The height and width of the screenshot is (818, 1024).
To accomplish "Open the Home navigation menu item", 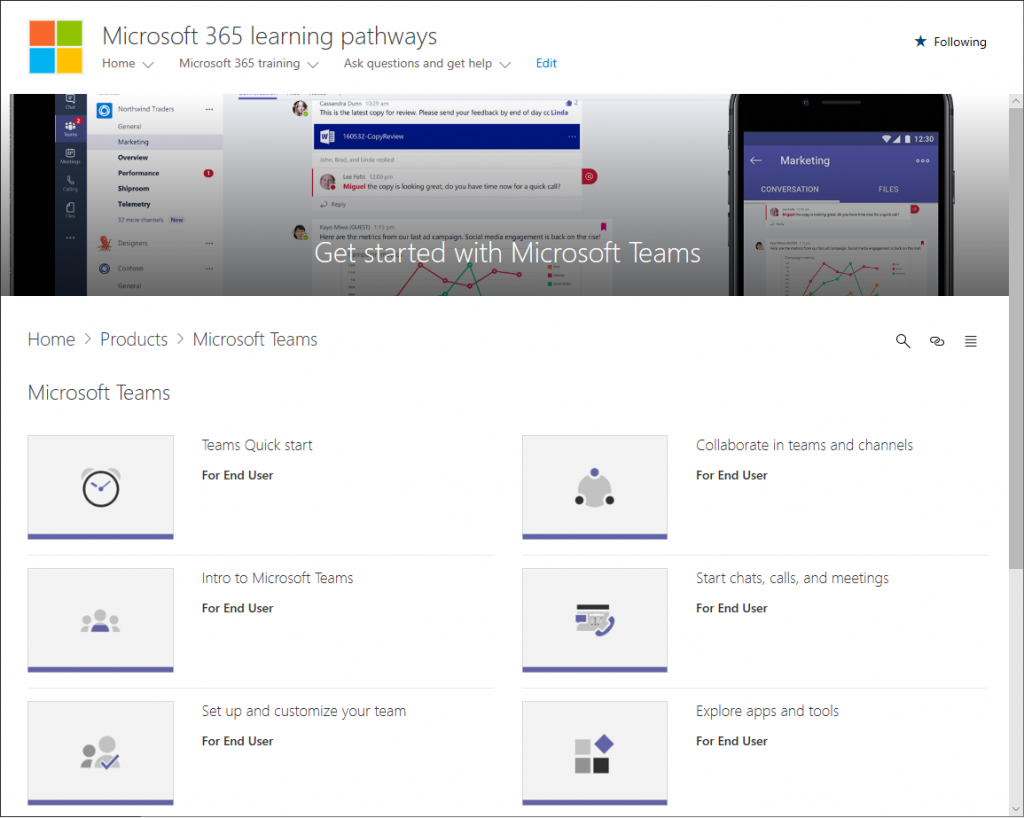I will click(x=118, y=63).
